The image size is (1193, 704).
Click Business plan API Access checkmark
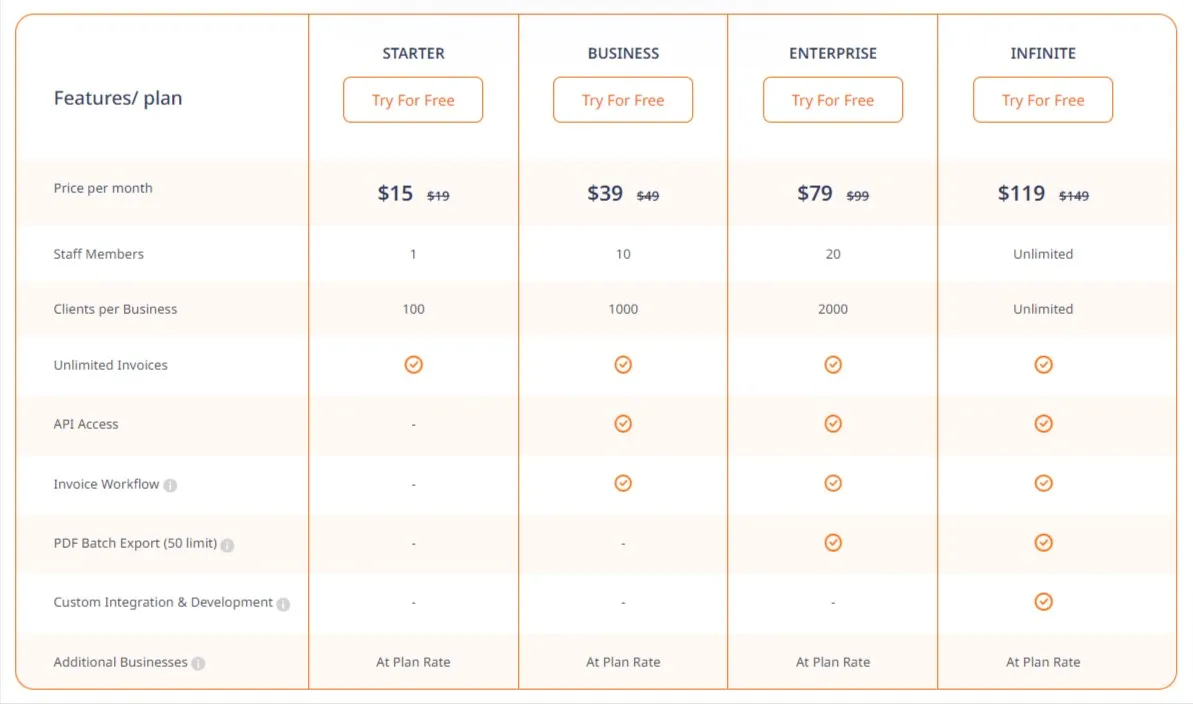pyautogui.click(x=623, y=423)
